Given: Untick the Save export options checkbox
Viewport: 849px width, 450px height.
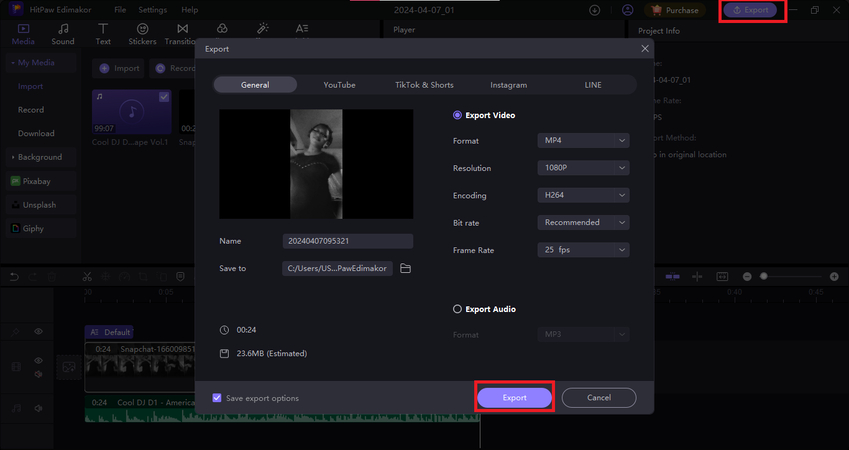Looking at the screenshot, I should point(217,398).
